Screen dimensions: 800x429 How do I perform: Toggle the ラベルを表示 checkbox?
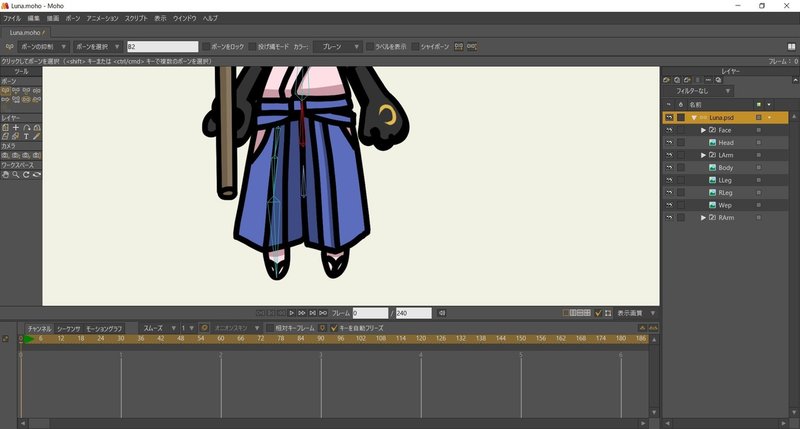[370, 46]
